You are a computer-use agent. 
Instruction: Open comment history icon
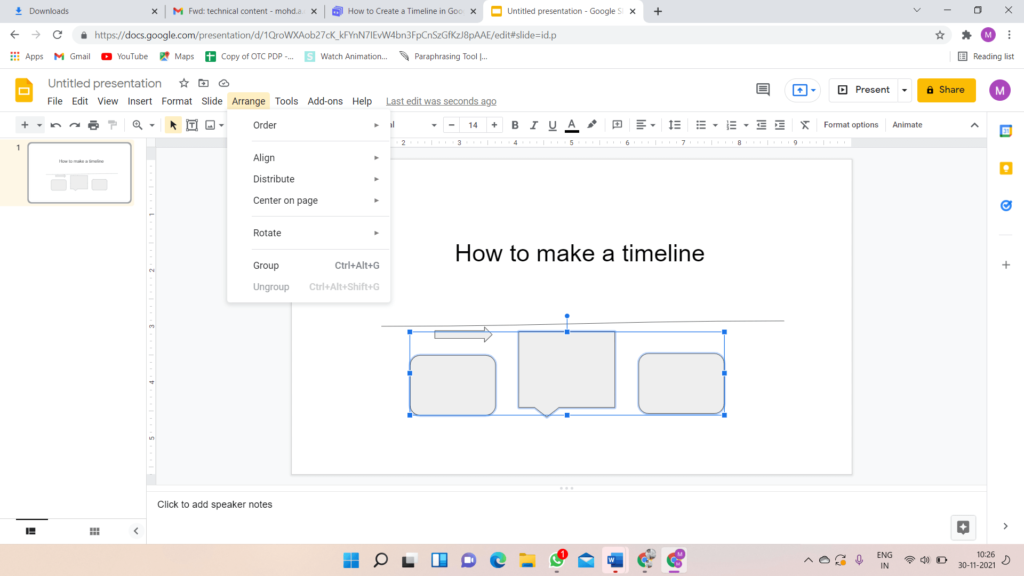click(763, 89)
